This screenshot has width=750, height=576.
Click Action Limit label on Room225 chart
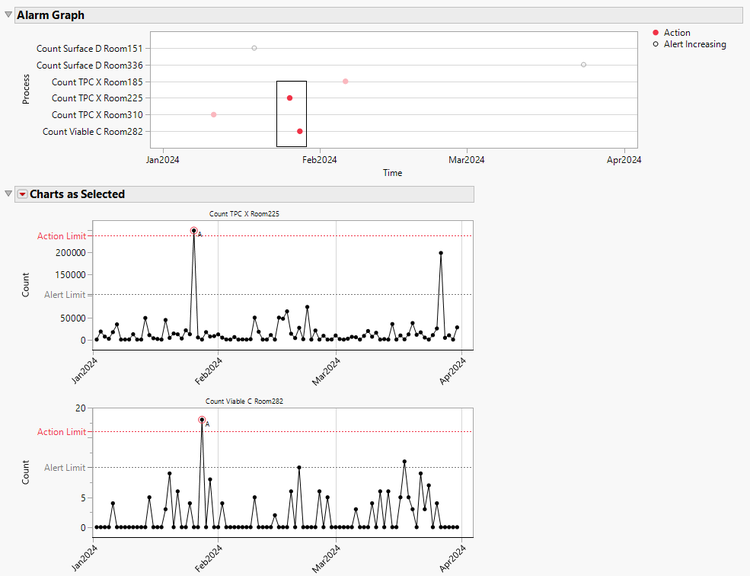coord(61,236)
